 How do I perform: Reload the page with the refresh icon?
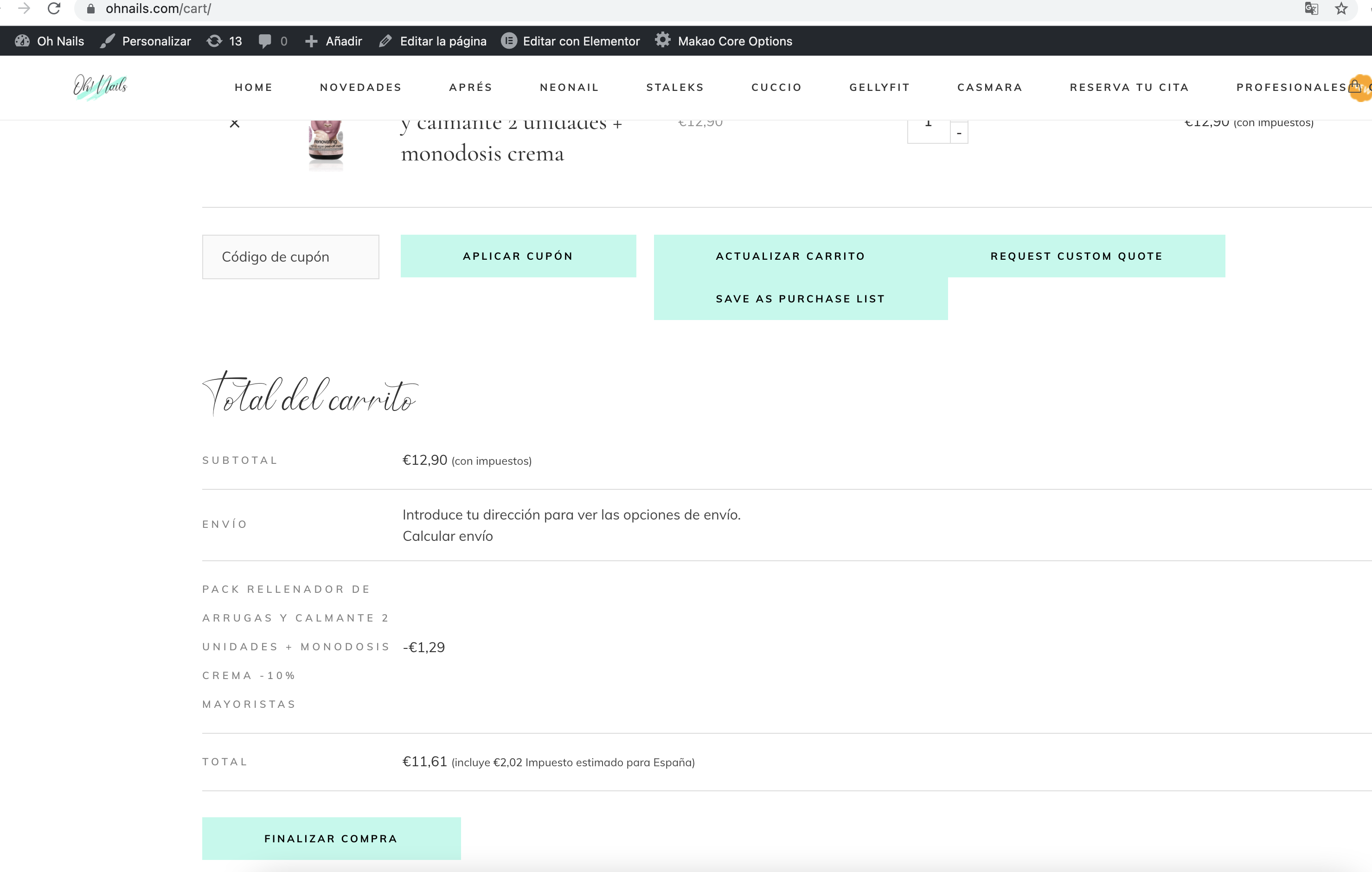54,8
